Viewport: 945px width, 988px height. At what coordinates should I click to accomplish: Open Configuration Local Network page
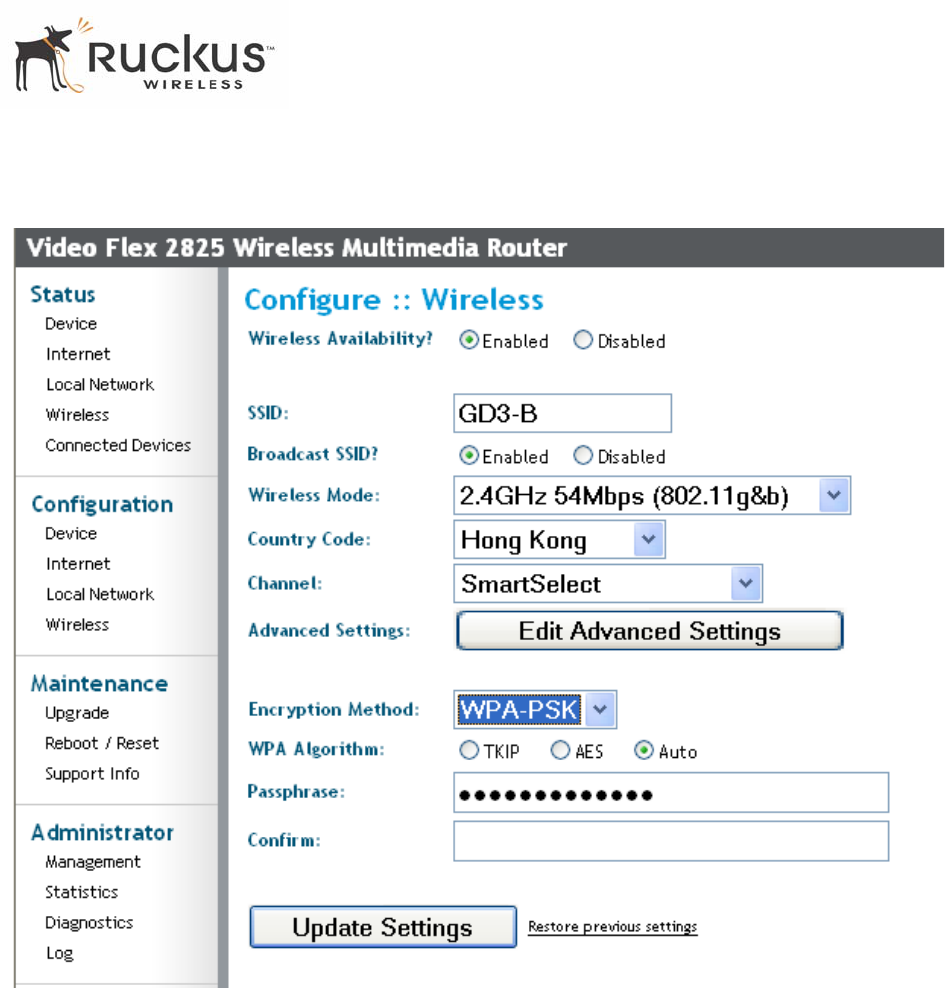tap(100, 594)
